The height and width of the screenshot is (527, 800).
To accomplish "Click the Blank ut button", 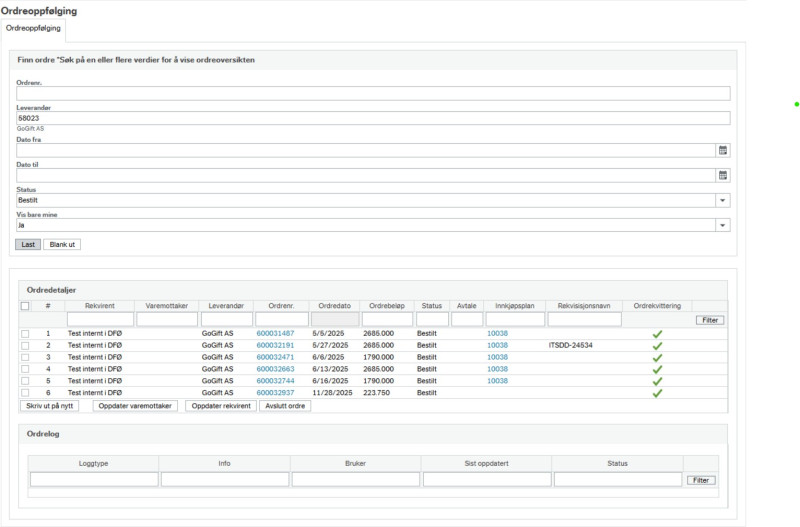I will point(62,244).
